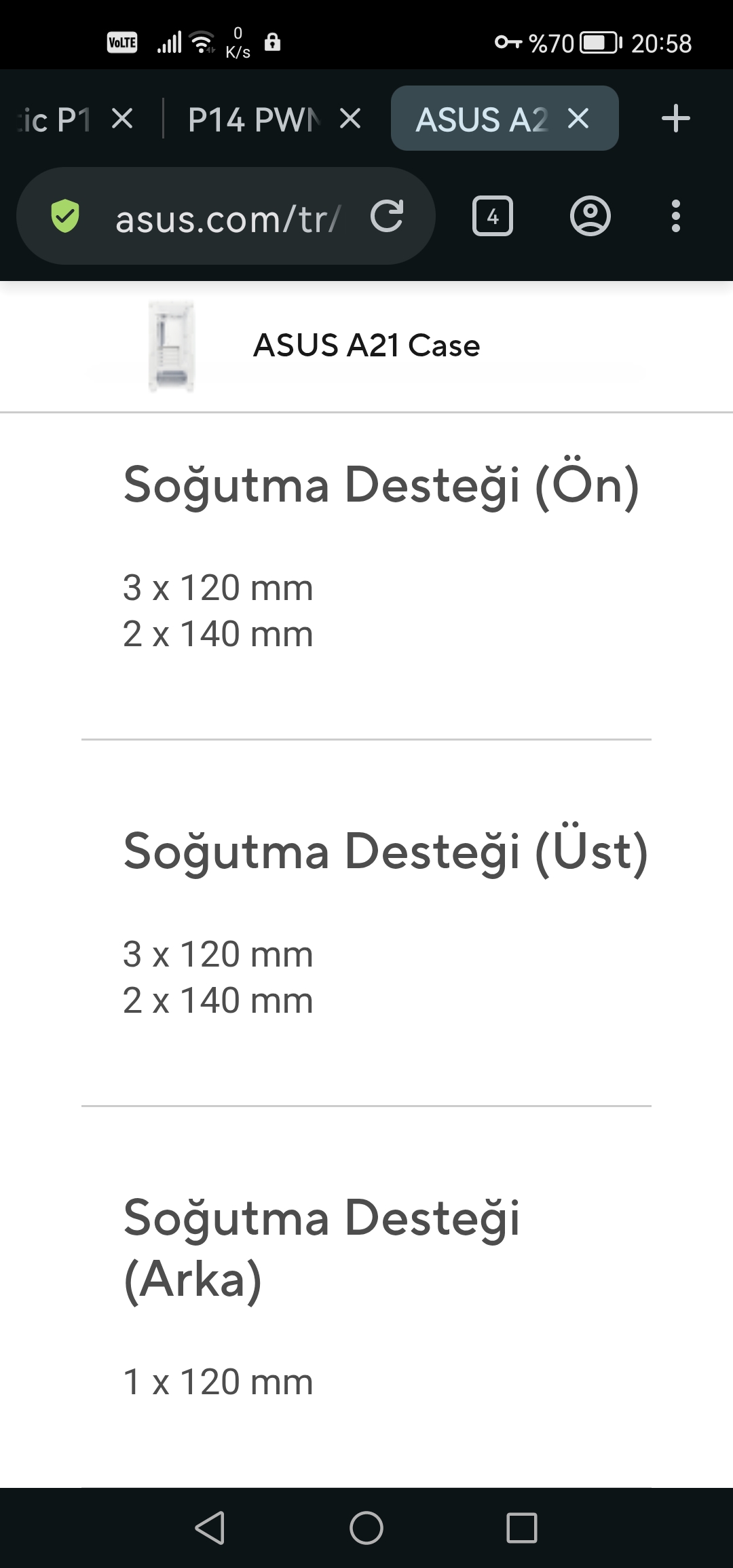
Task: Open a new browser tab with plus icon
Action: click(675, 119)
